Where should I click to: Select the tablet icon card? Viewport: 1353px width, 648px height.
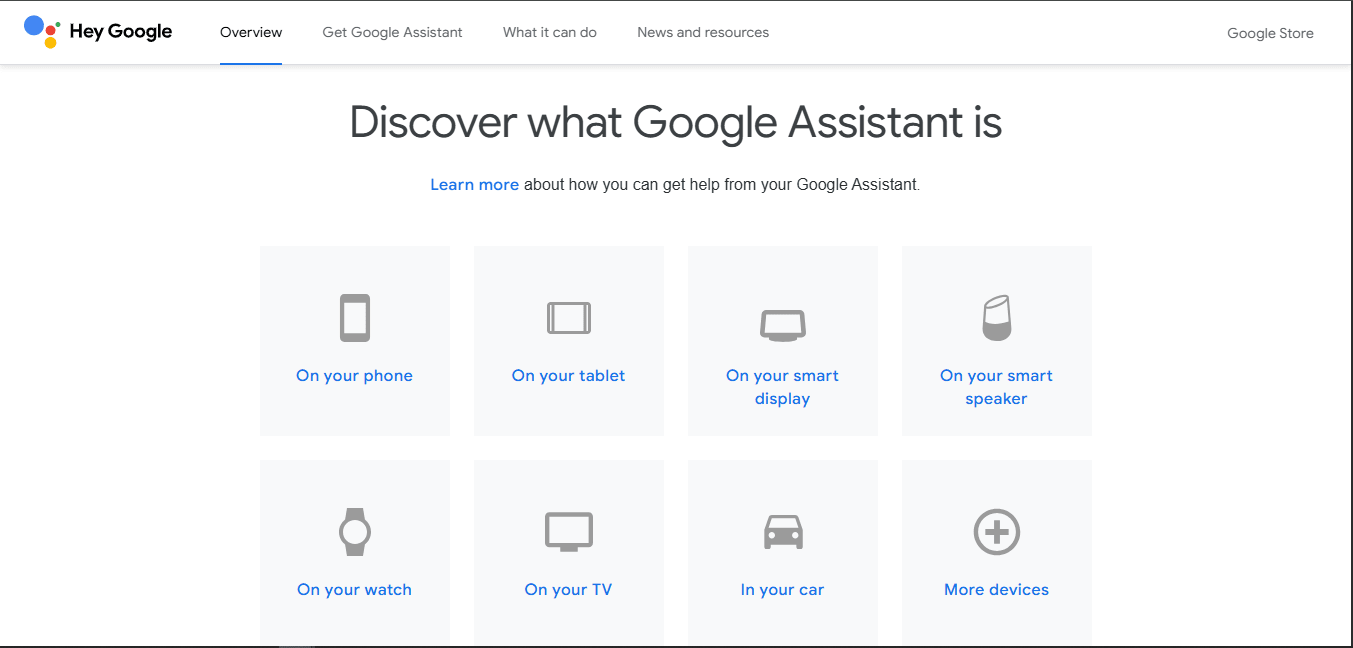pyautogui.click(x=568, y=317)
